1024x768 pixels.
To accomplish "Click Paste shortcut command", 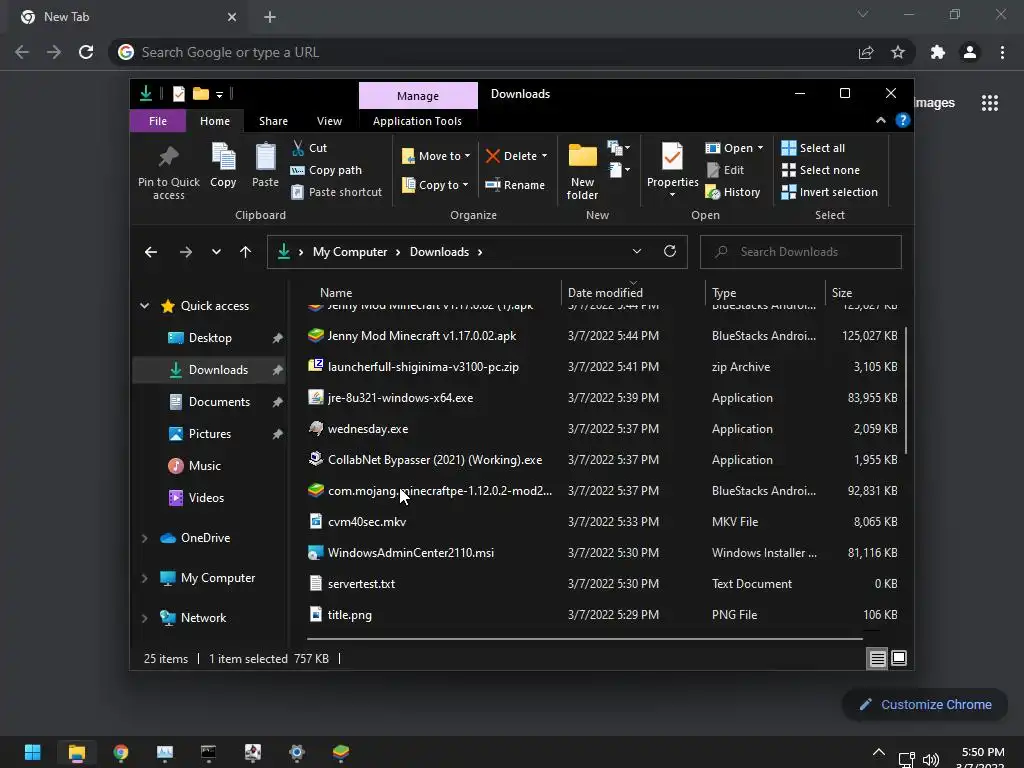I will click(336, 192).
